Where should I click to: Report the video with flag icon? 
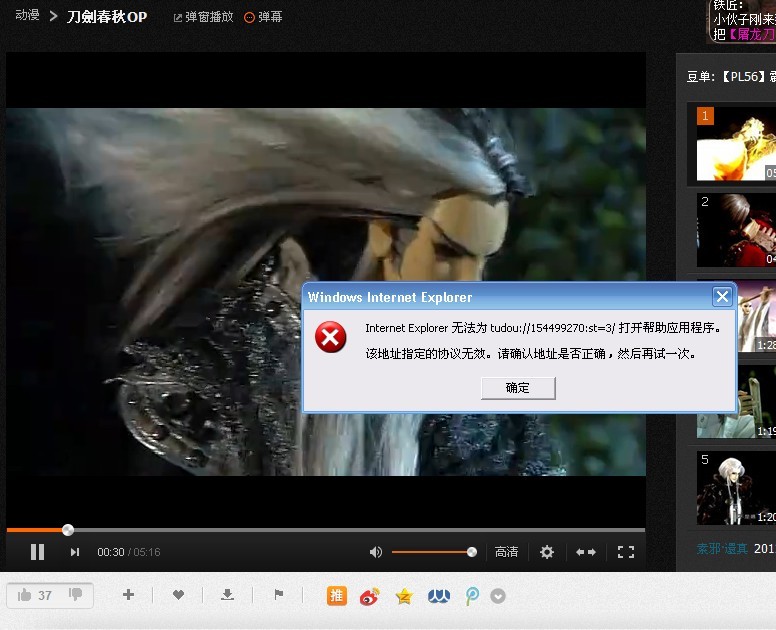coord(279,594)
